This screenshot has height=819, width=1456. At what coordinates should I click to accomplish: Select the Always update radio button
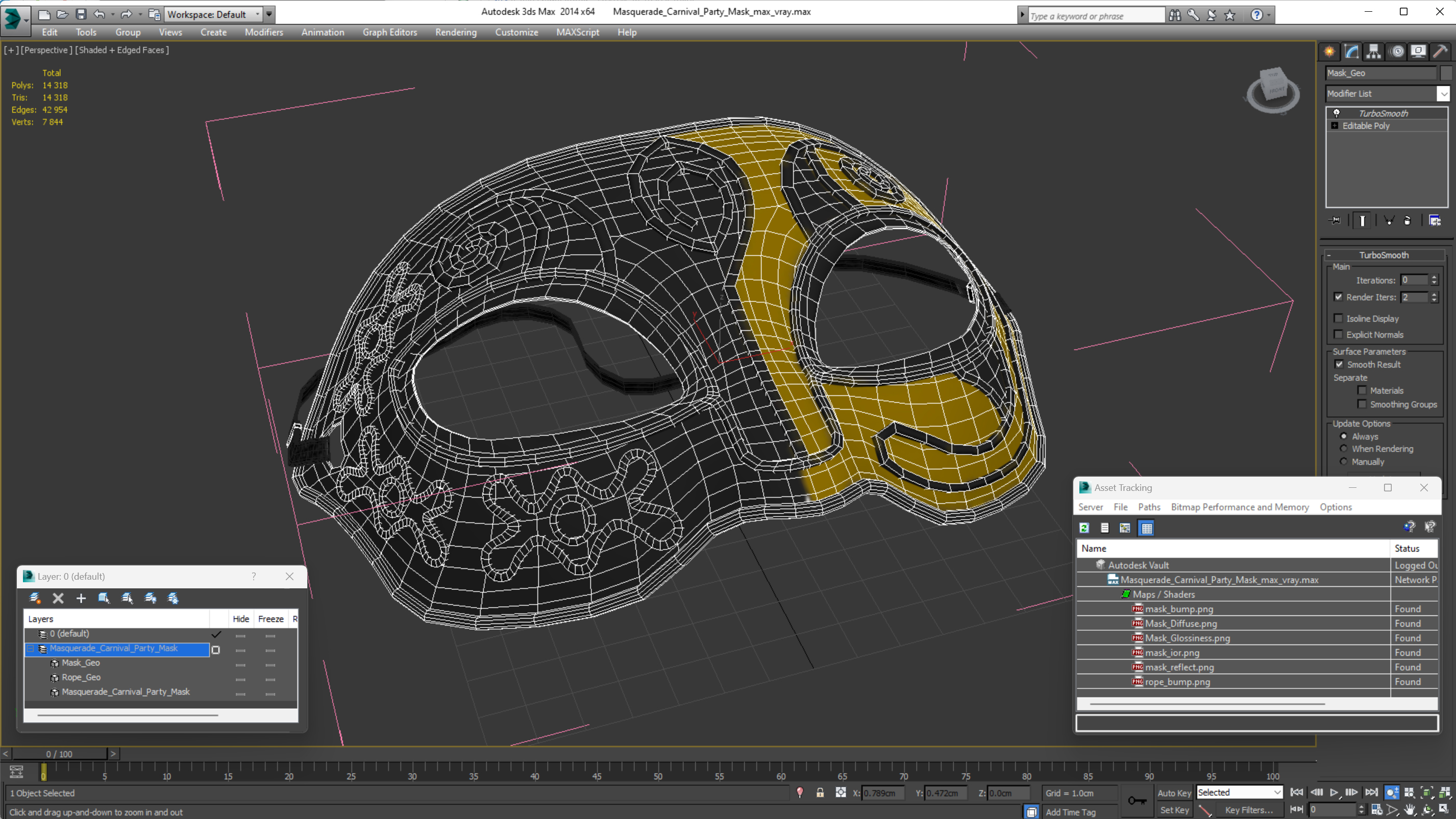pyautogui.click(x=1344, y=436)
